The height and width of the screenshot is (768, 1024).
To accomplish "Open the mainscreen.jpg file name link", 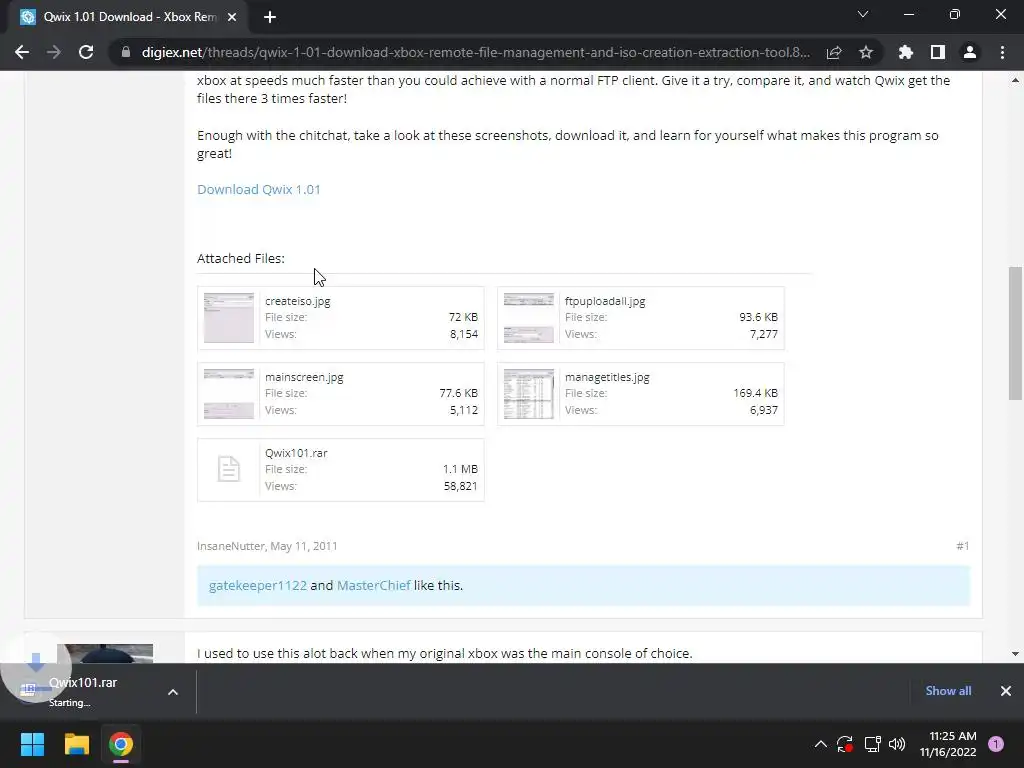I will point(304,377).
